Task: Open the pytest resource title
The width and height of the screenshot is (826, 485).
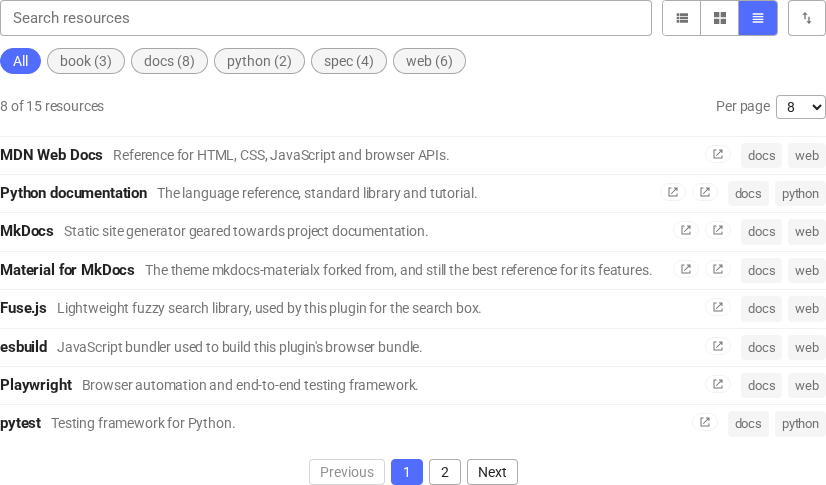Action: click(x=21, y=422)
